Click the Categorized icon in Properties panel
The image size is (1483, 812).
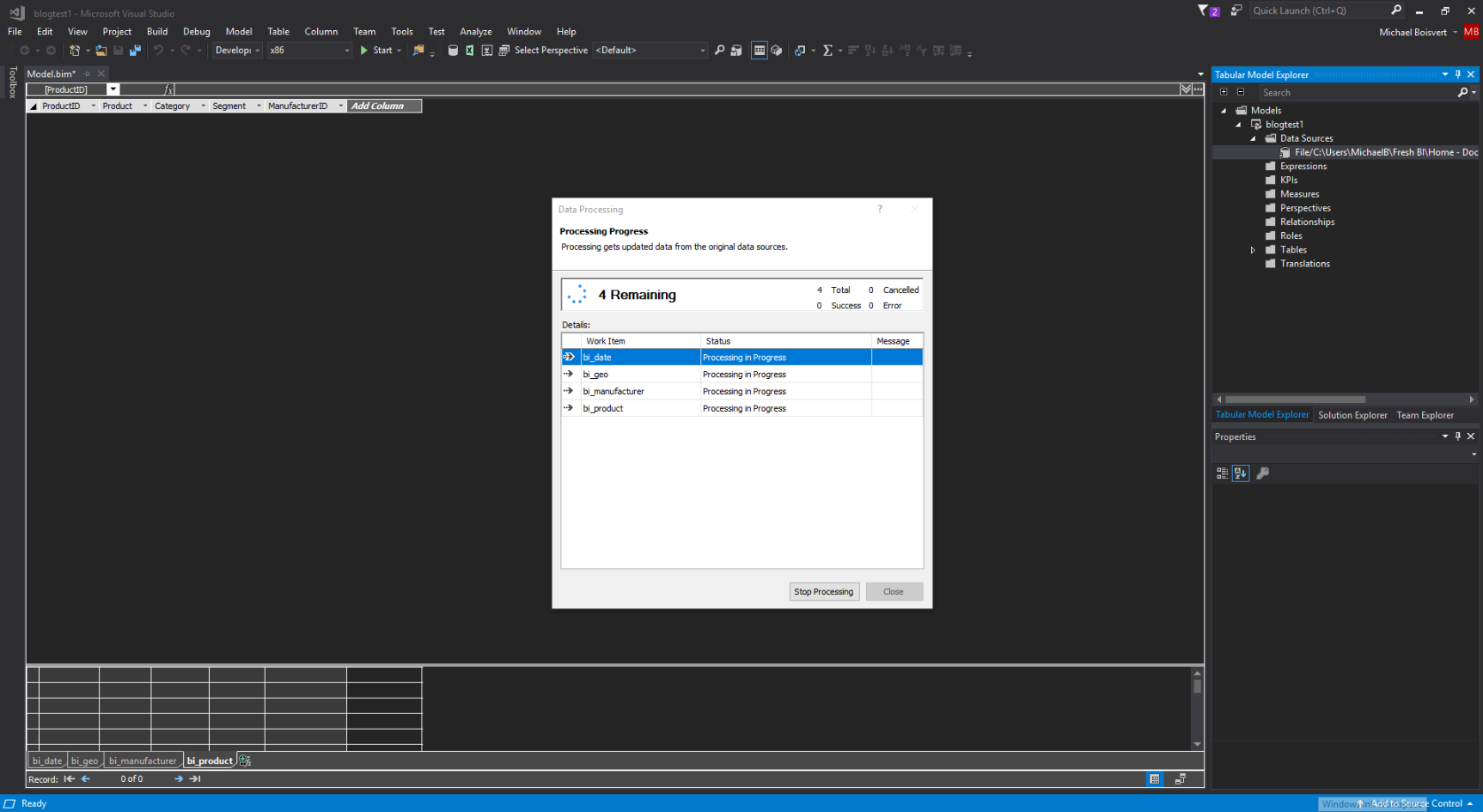[1223, 473]
